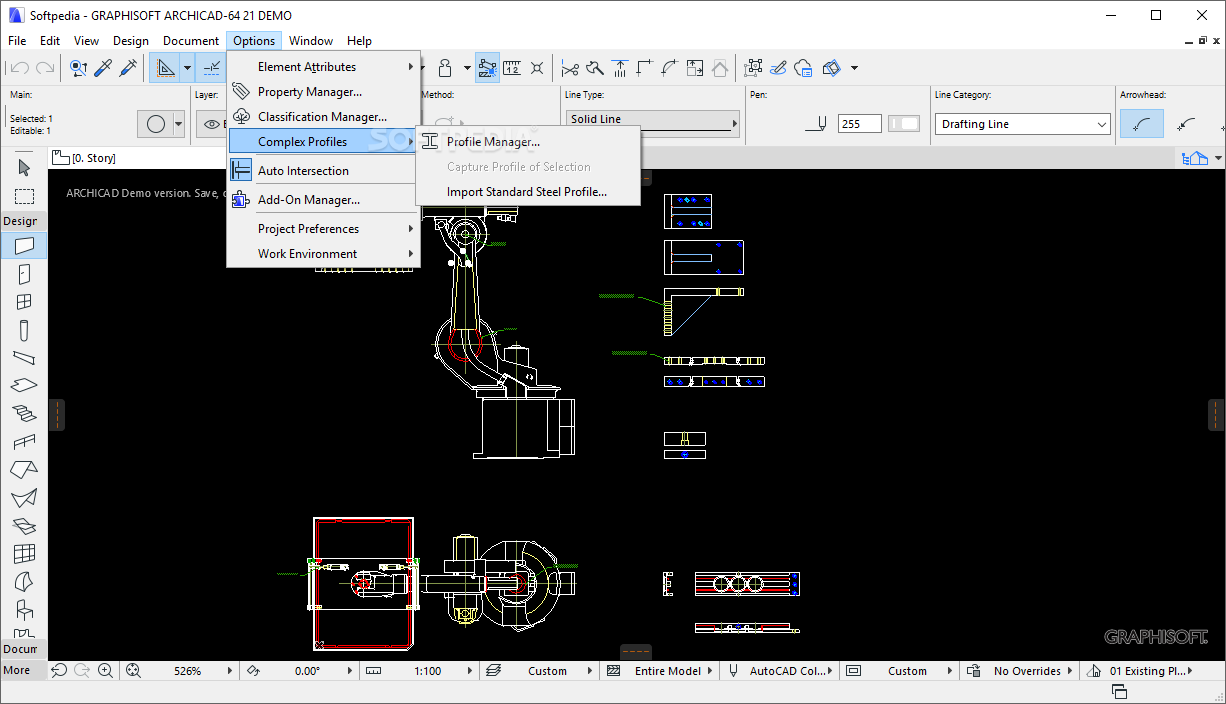
Task: Click the Fillet arc icon
Action: (x=670, y=68)
